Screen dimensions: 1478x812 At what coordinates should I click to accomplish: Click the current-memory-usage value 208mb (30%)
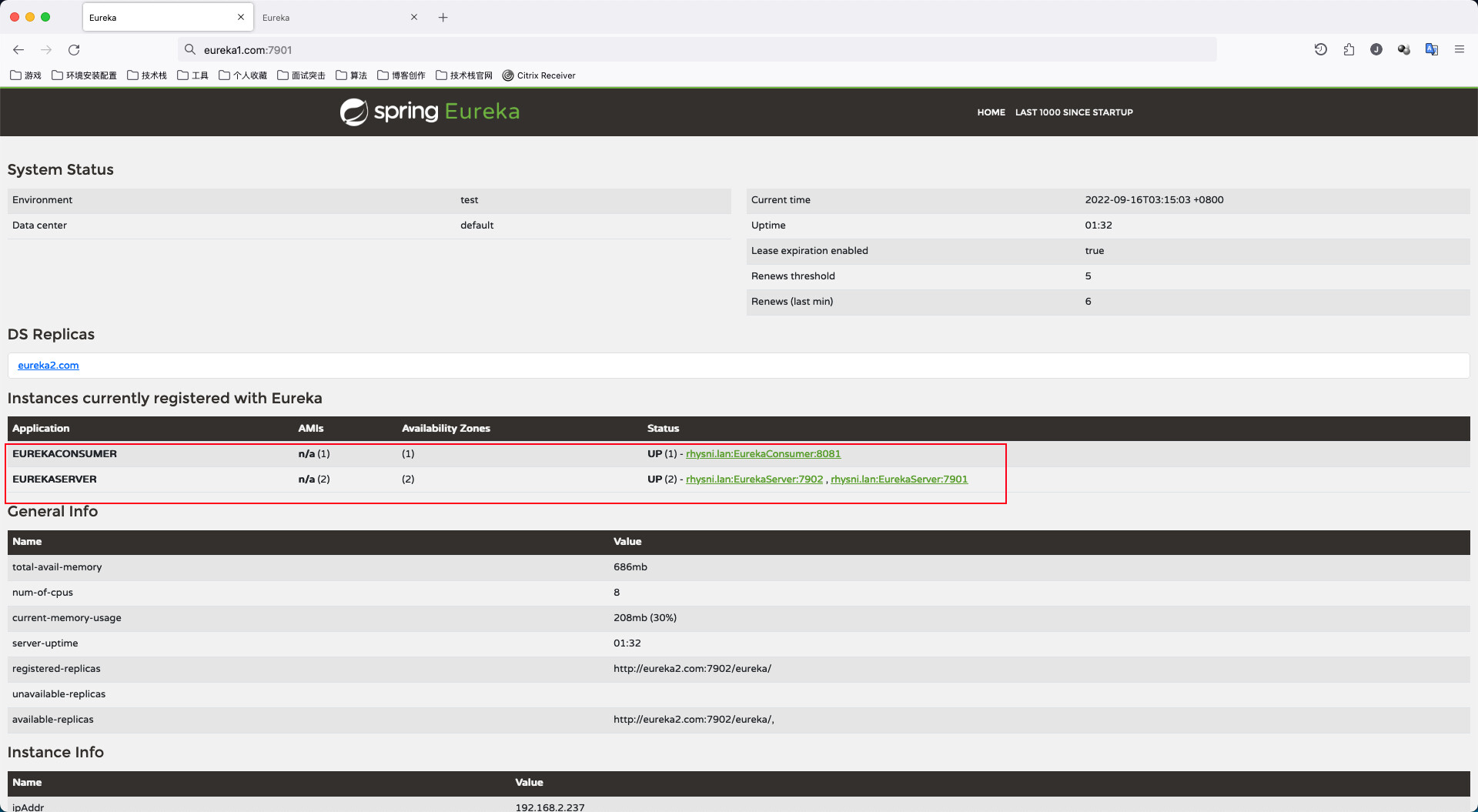tap(645, 618)
